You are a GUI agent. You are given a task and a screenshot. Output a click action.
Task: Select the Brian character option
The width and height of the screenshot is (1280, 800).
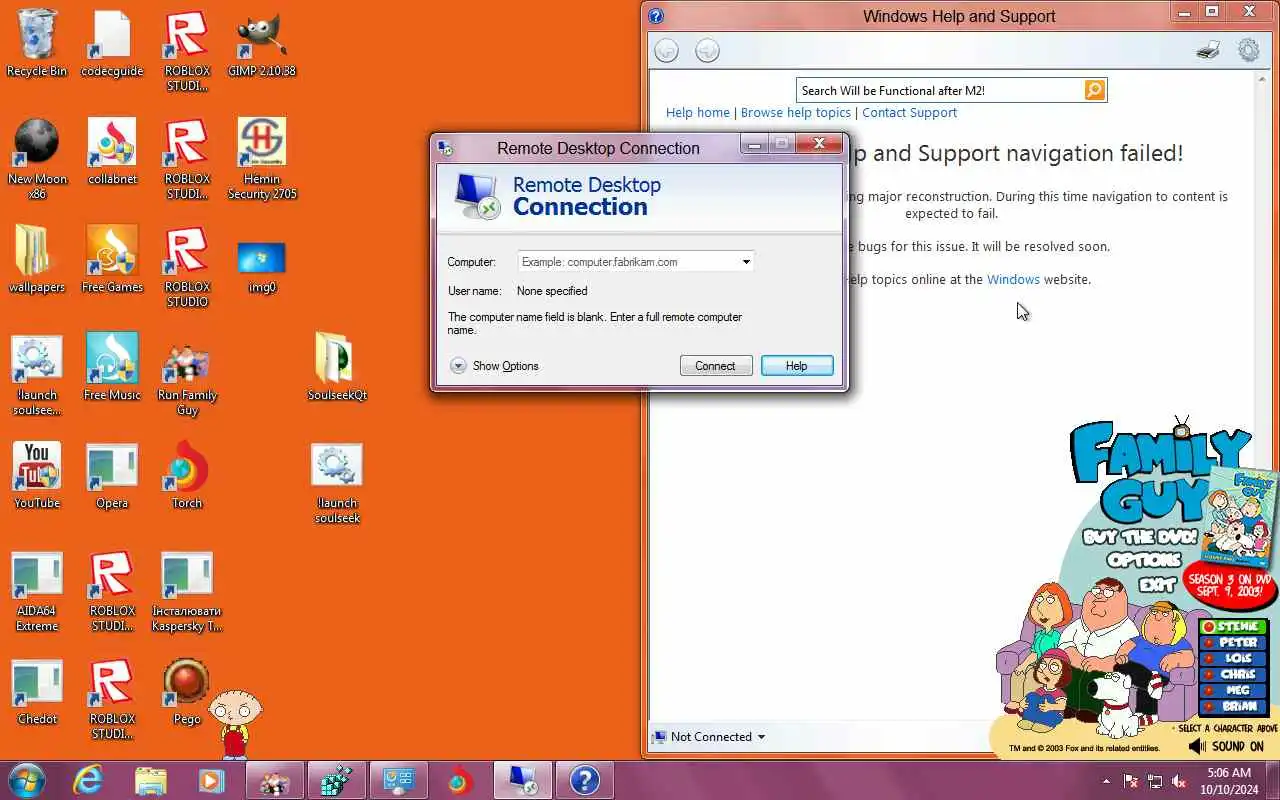(x=1232, y=707)
